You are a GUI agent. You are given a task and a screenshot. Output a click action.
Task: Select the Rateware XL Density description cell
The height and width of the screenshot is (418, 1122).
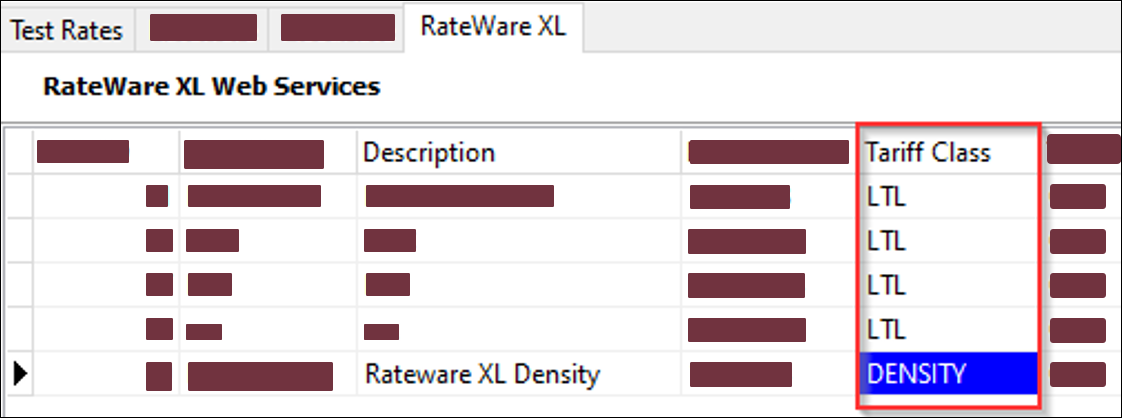[x=482, y=375]
